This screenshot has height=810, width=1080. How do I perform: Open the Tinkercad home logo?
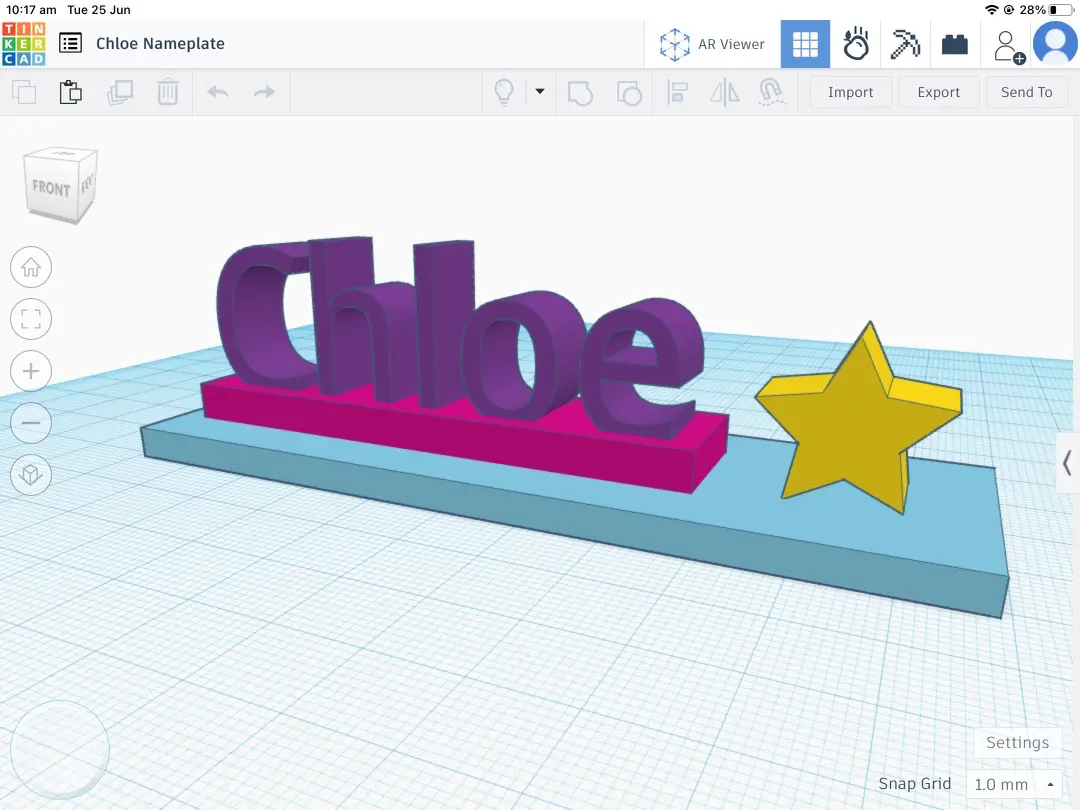pos(23,43)
